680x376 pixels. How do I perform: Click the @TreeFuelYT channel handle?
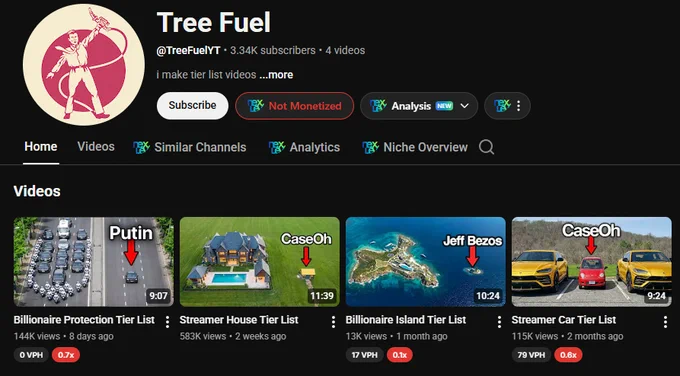tap(189, 50)
